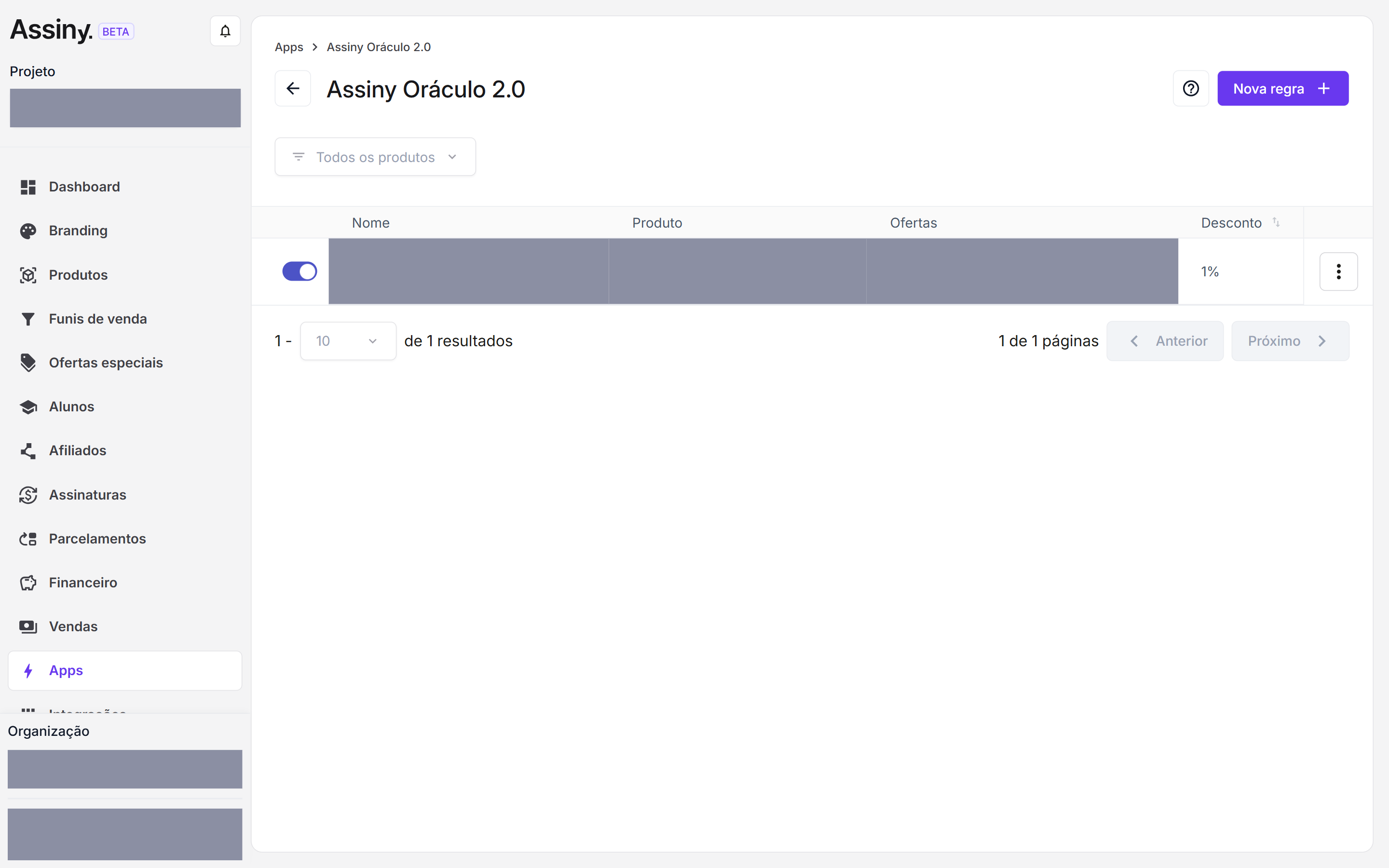1389x868 pixels.
Task: Click the Produto column header
Action: [x=657, y=223]
